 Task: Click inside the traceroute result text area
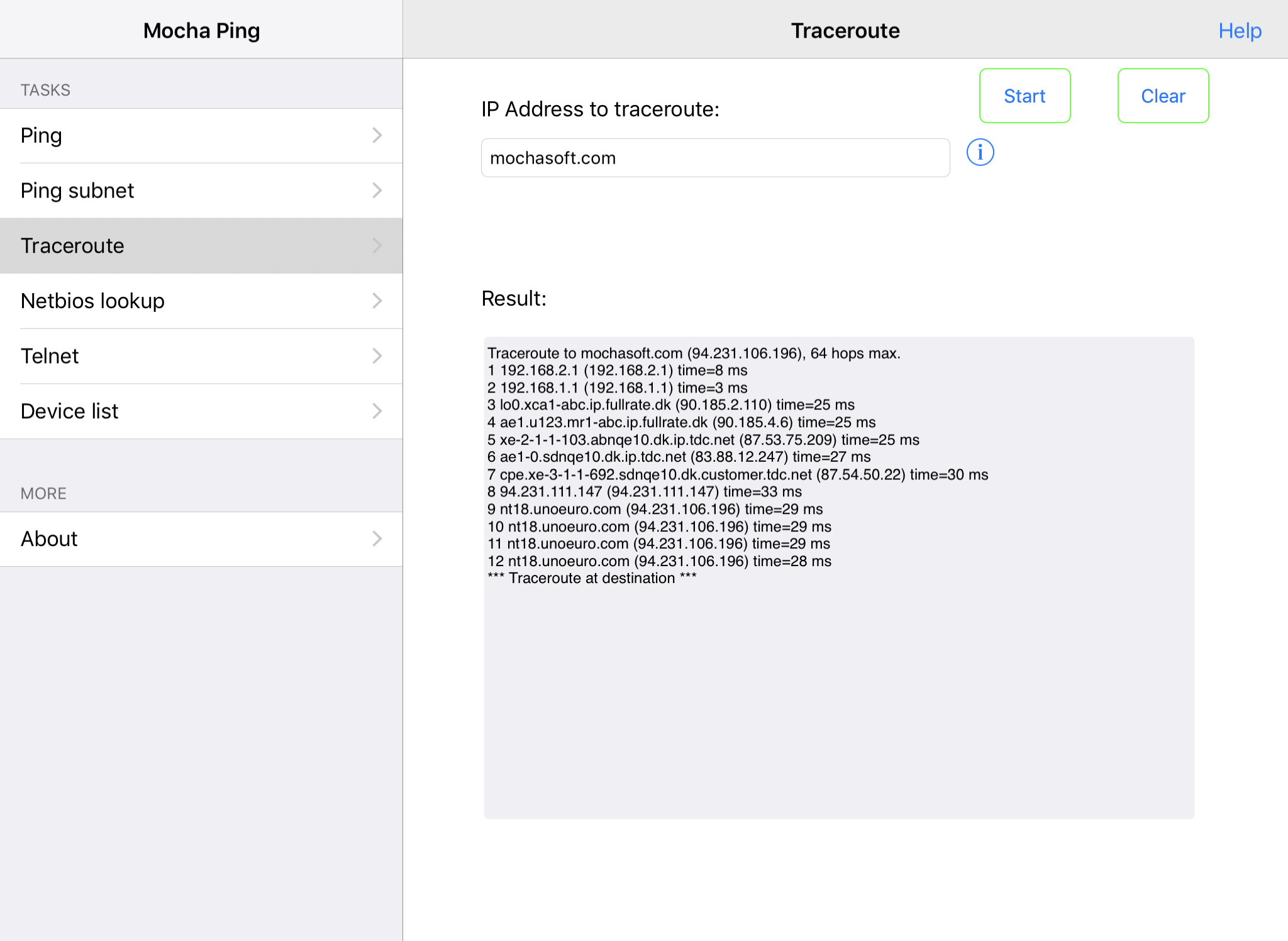click(x=839, y=577)
